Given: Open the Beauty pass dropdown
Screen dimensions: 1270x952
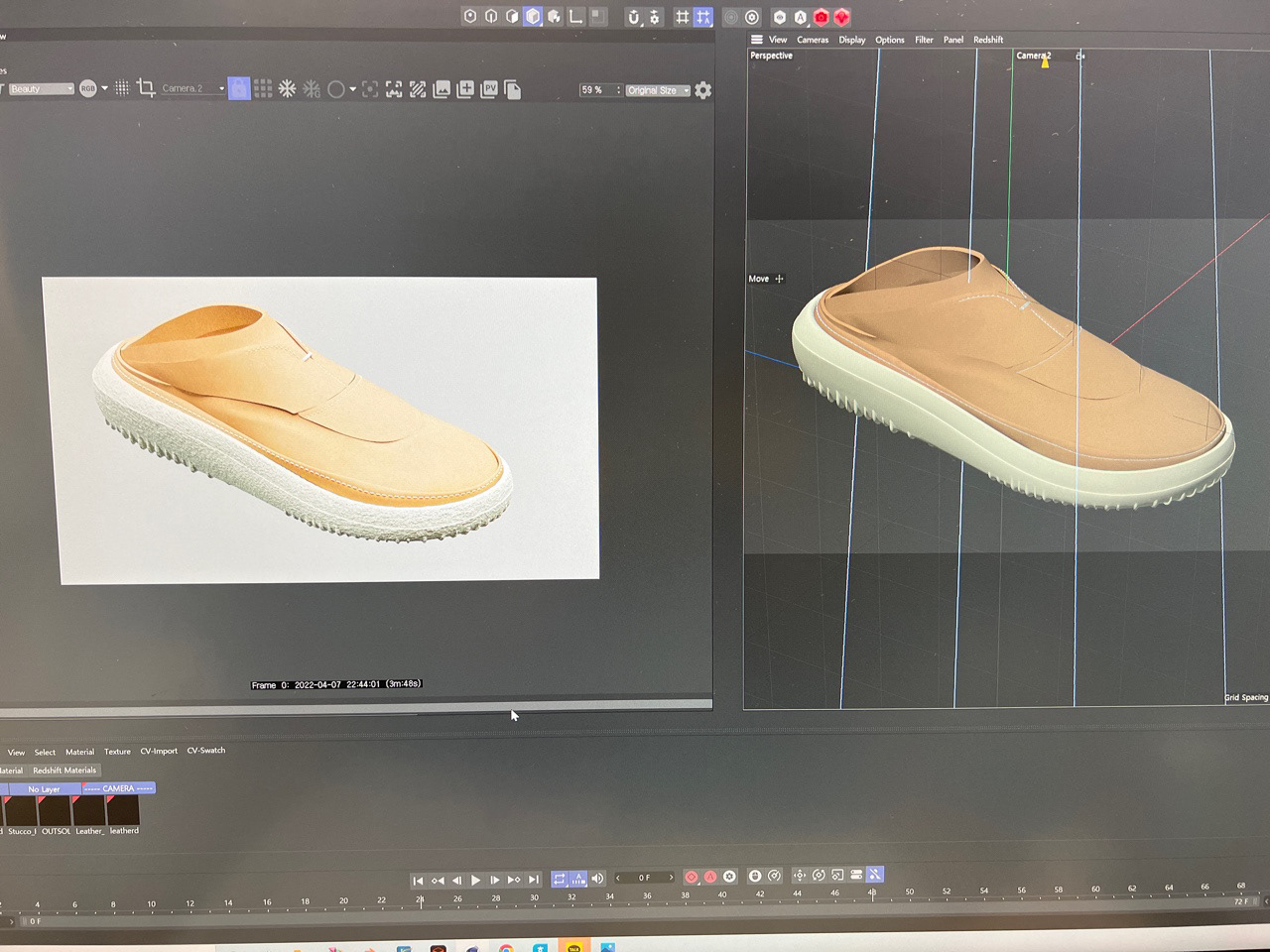Looking at the screenshot, I should click(40, 89).
